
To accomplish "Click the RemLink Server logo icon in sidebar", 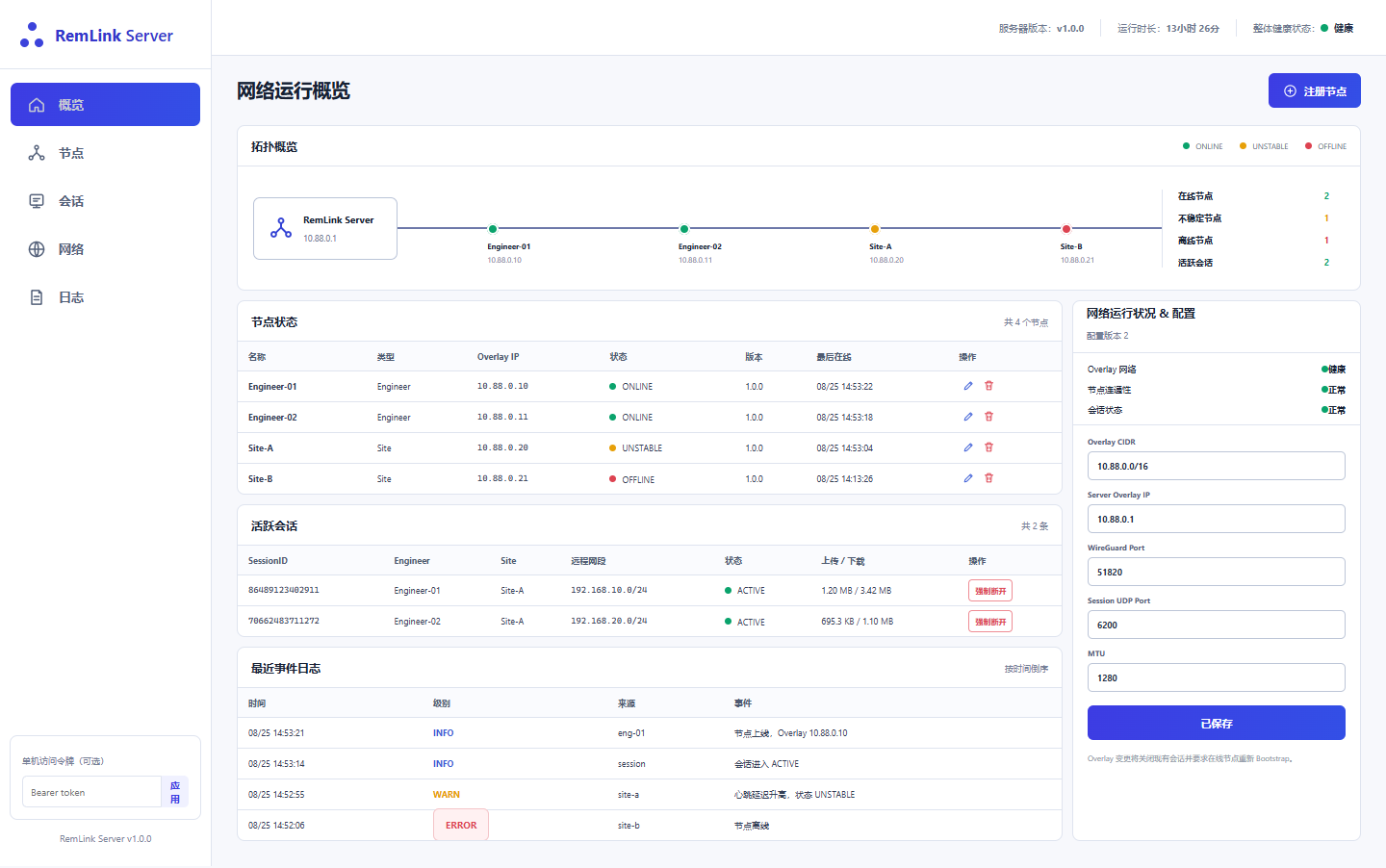I will (x=32, y=35).
